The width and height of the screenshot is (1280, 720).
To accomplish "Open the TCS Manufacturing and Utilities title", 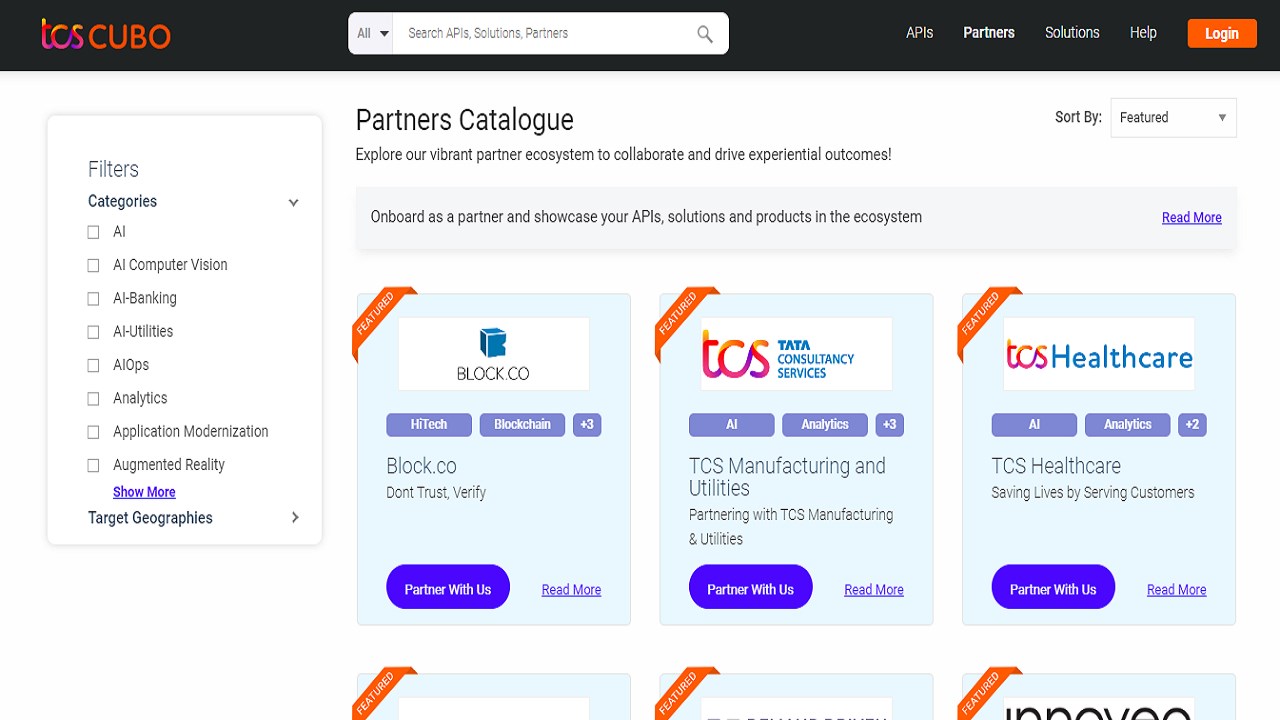I will click(787, 477).
